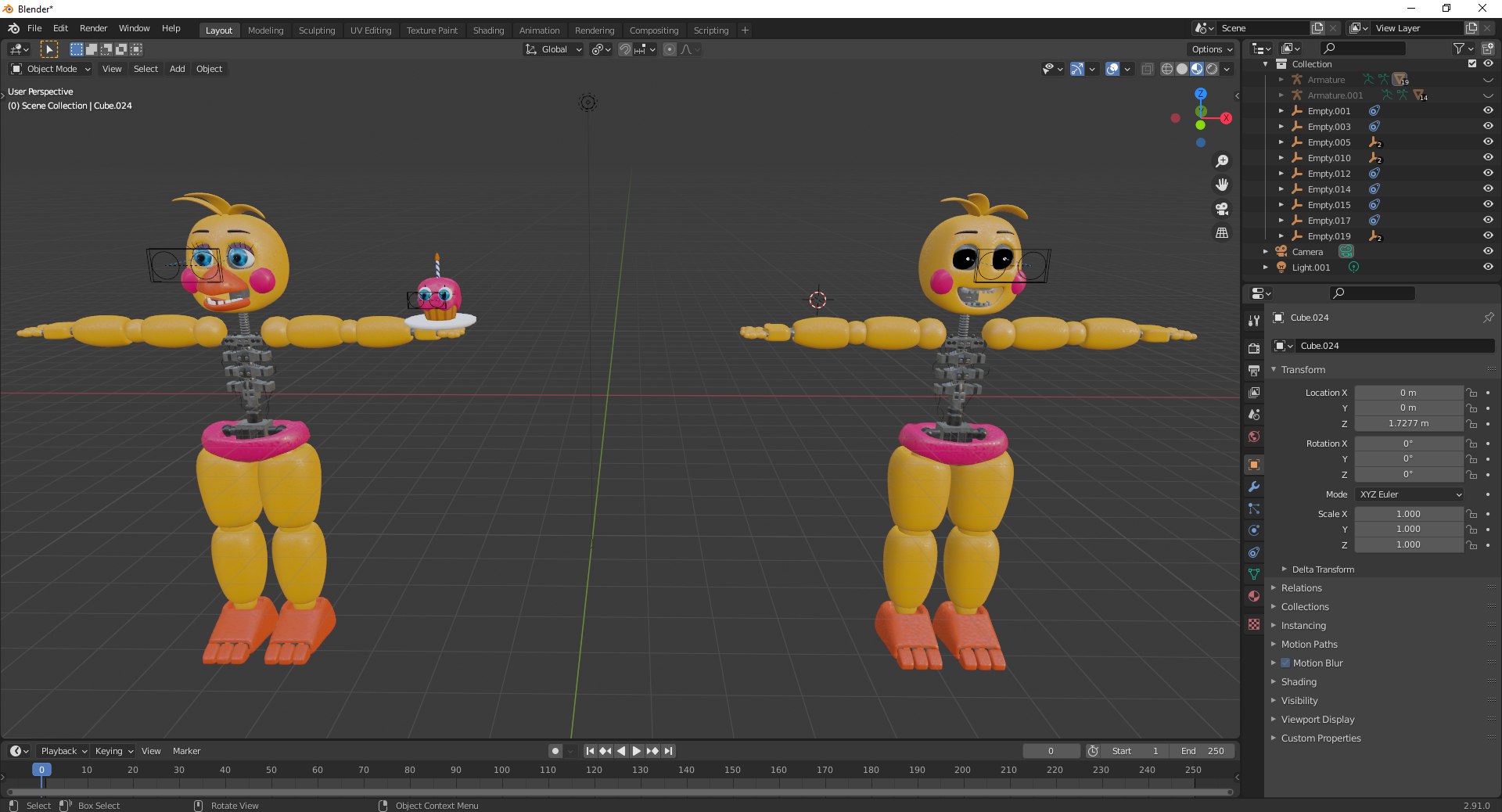Select wireframe viewport shading
The image size is (1502, 812).
1167,69
